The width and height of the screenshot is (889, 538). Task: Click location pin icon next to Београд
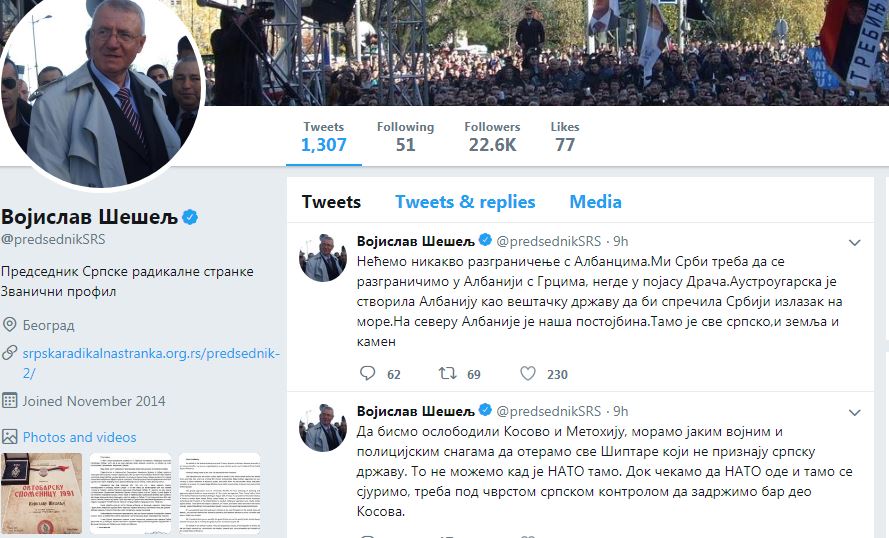[10, 325]
